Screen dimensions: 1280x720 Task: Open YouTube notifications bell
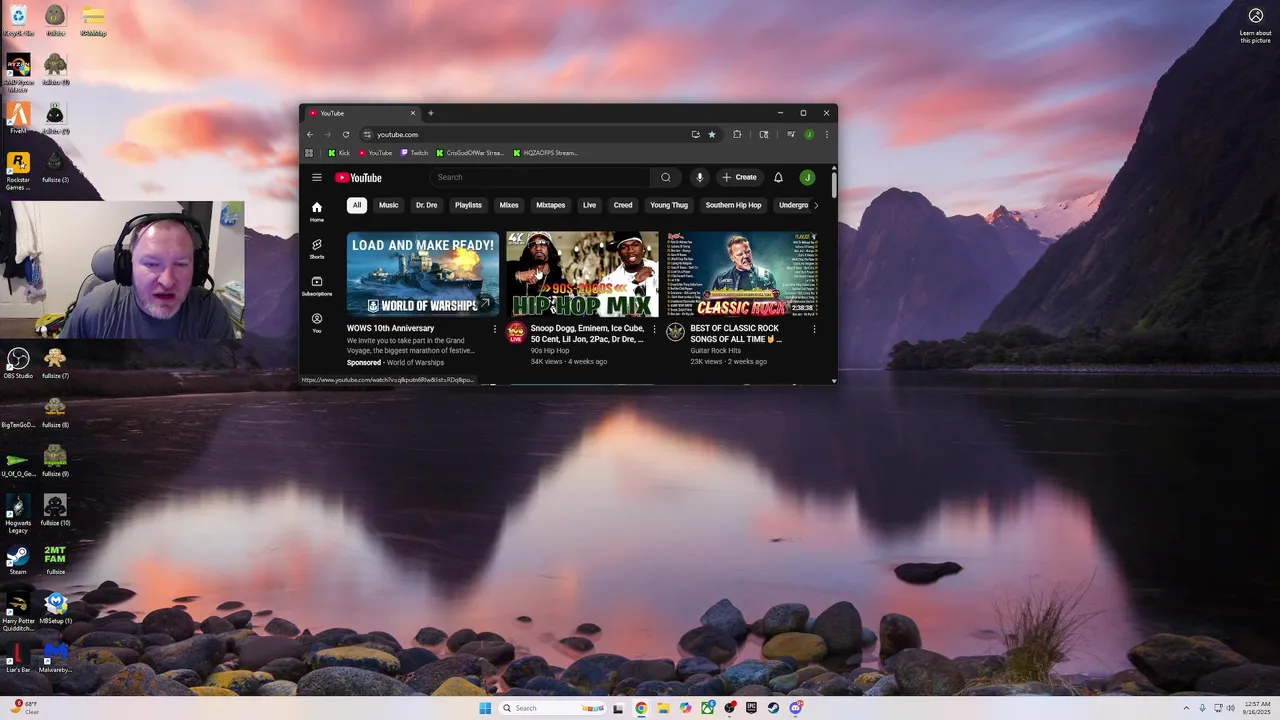tap(778, 177)
